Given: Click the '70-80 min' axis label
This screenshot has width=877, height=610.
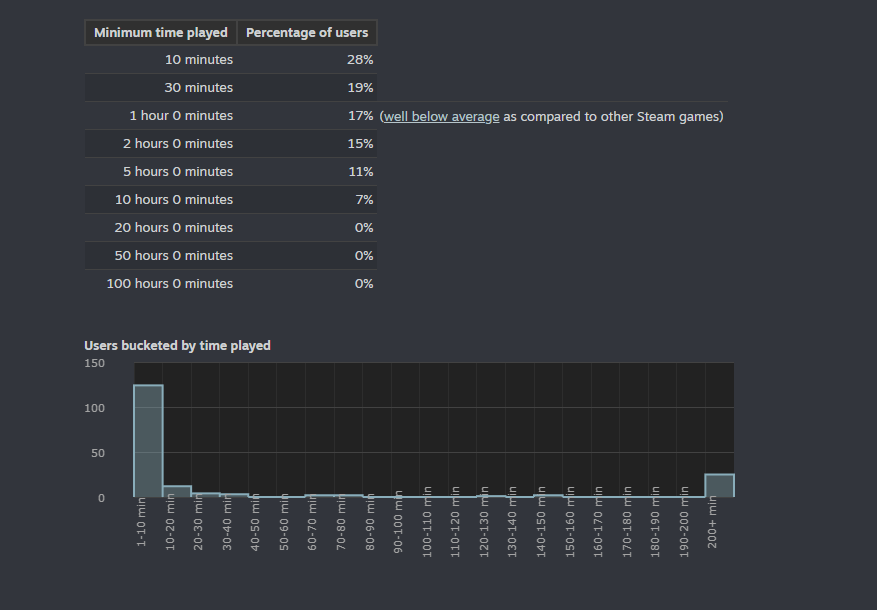Looking at the screenshot, I should [341, 522].
